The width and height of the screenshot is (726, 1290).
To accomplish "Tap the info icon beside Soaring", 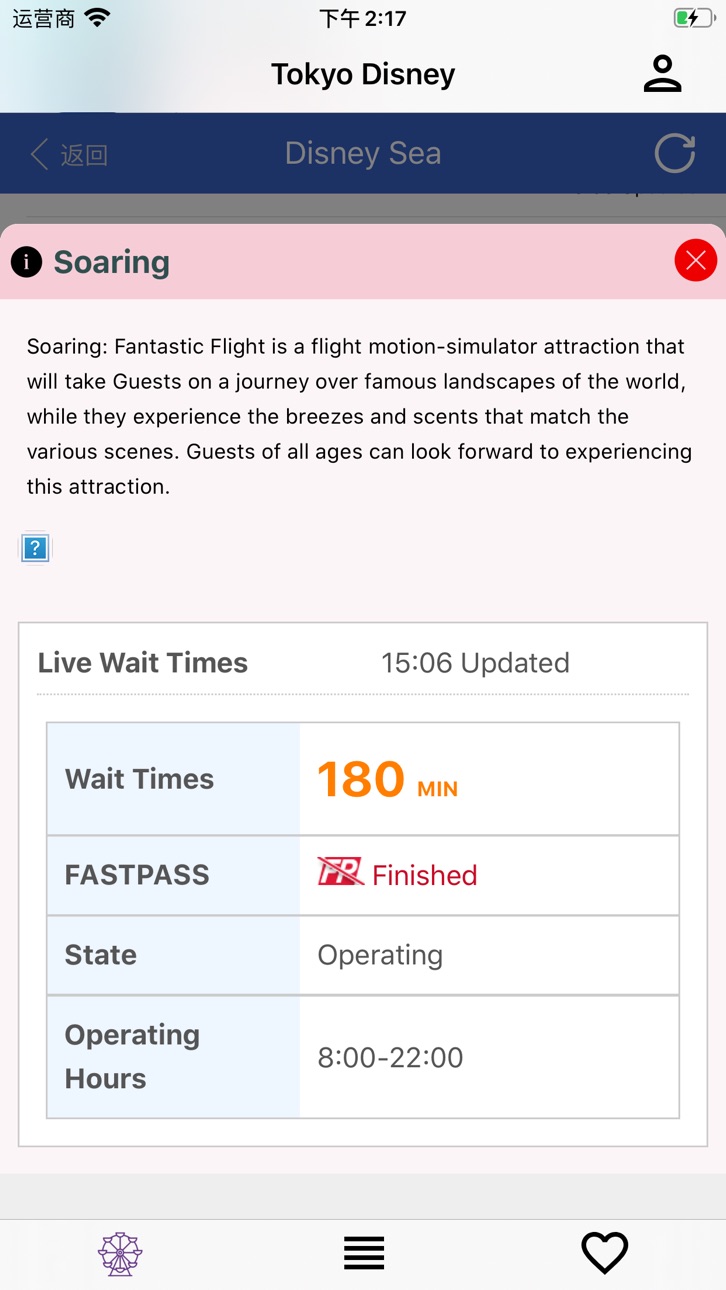I will [26, 262].
